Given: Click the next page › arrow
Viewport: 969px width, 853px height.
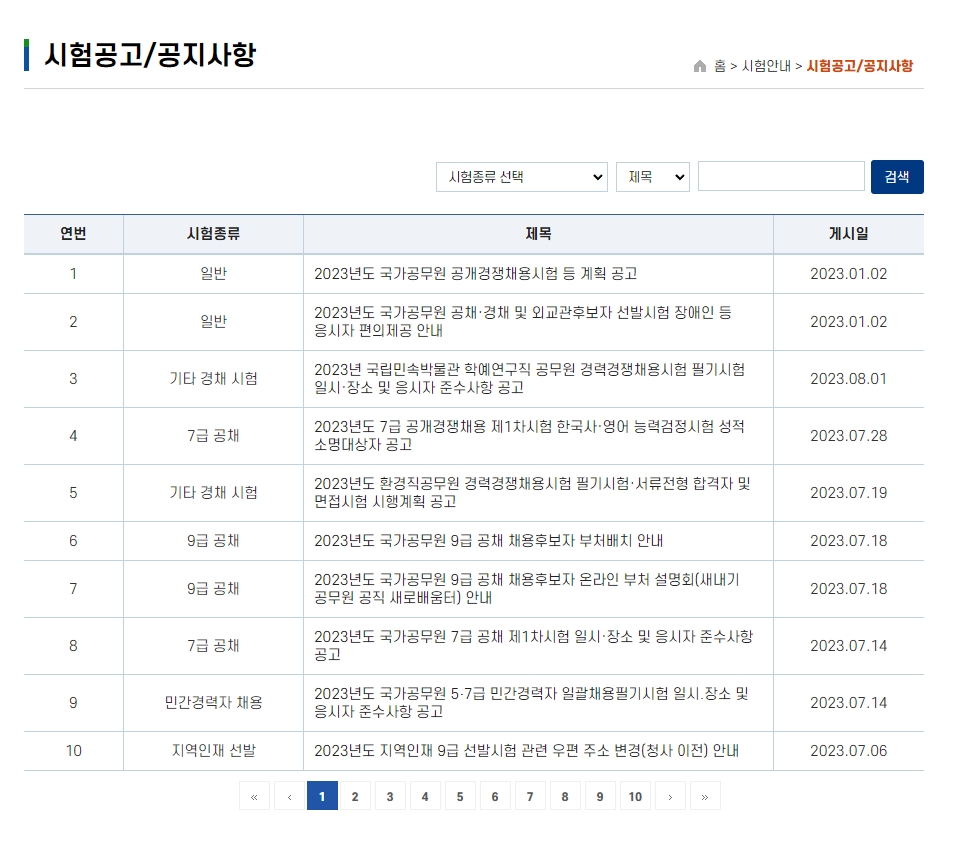Looking at the screenshot, I should 671,796.
